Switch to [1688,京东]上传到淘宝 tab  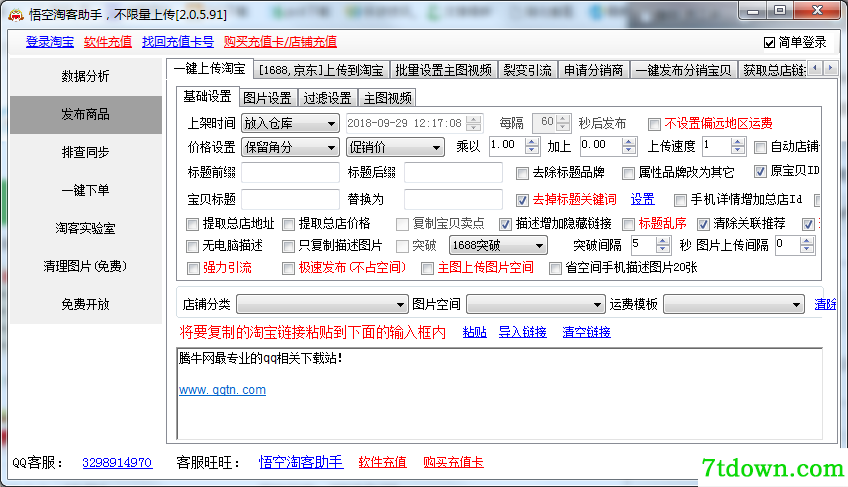(x=321, y=70)
